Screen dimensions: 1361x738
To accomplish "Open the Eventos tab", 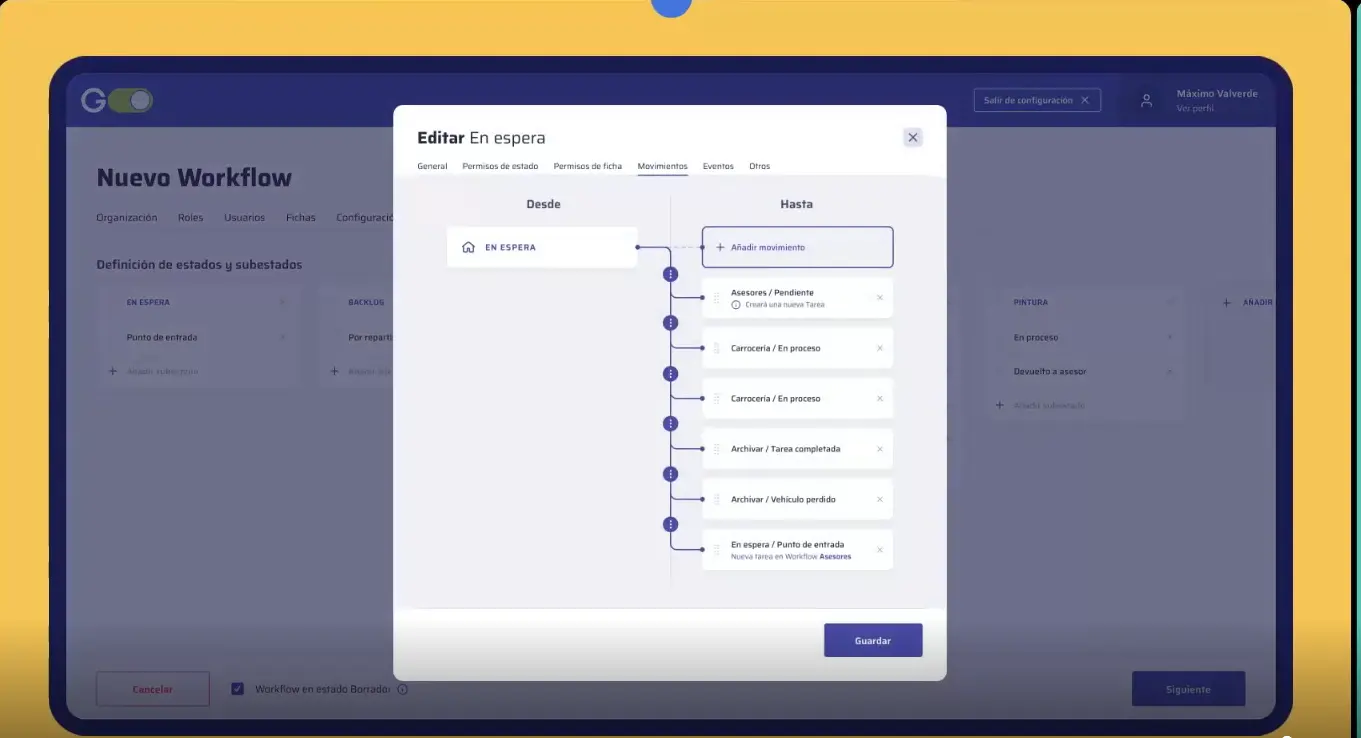I will point(718,166).
